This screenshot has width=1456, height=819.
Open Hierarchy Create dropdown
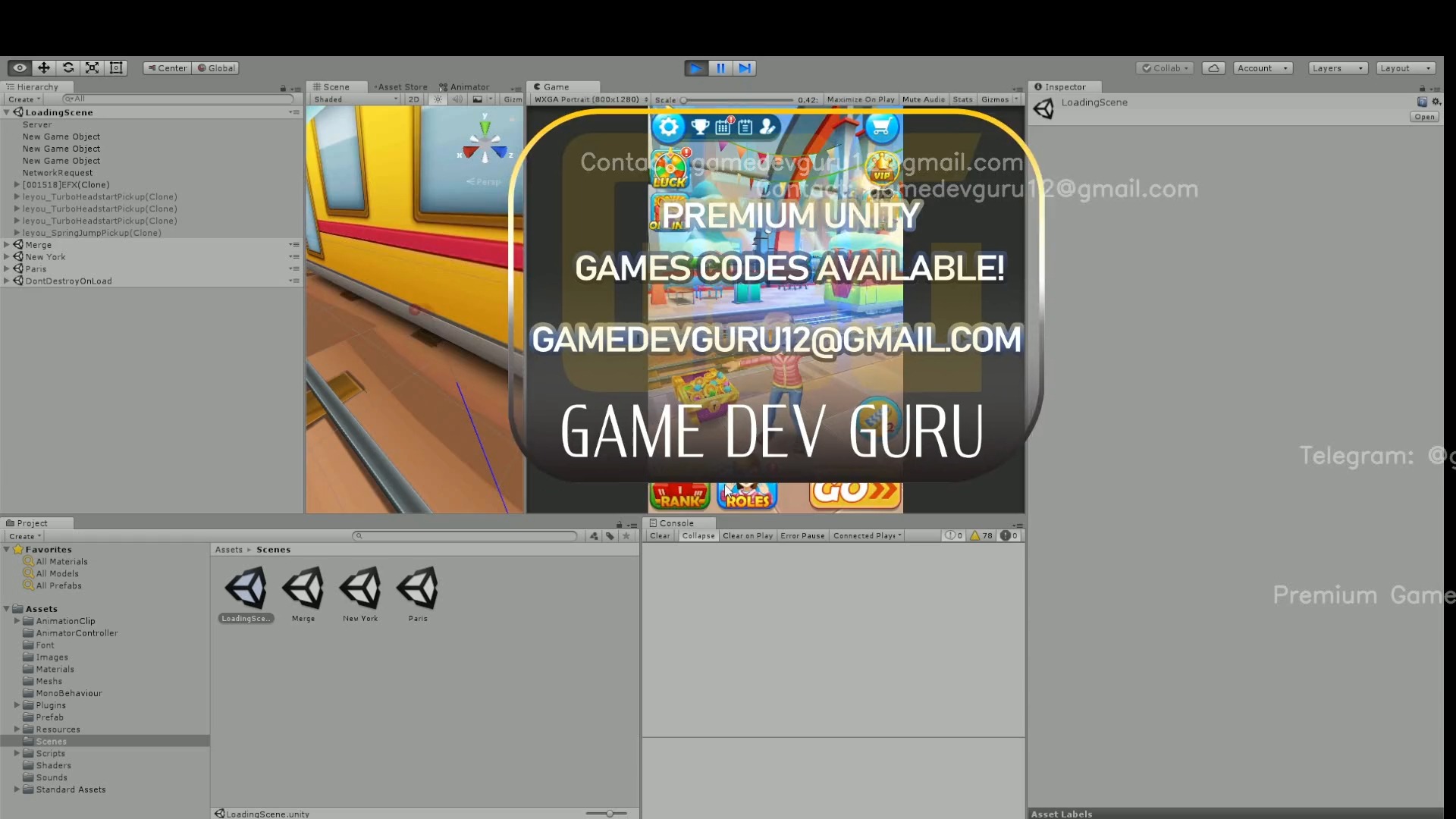pos(24,99)
